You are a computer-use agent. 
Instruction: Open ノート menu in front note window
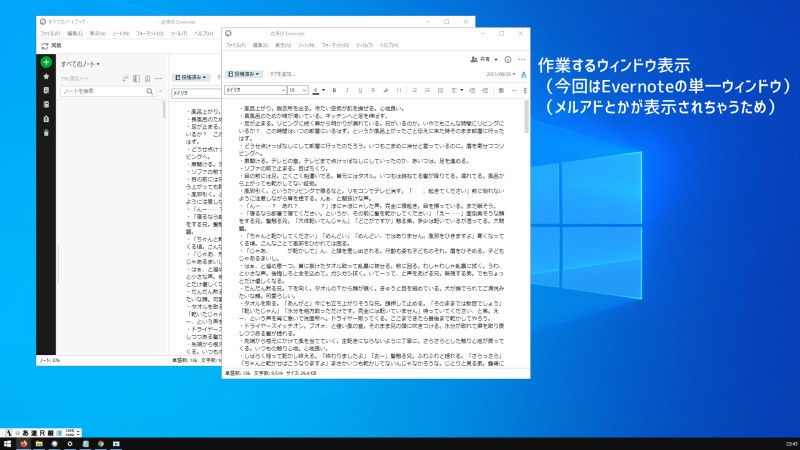(306, 45)
